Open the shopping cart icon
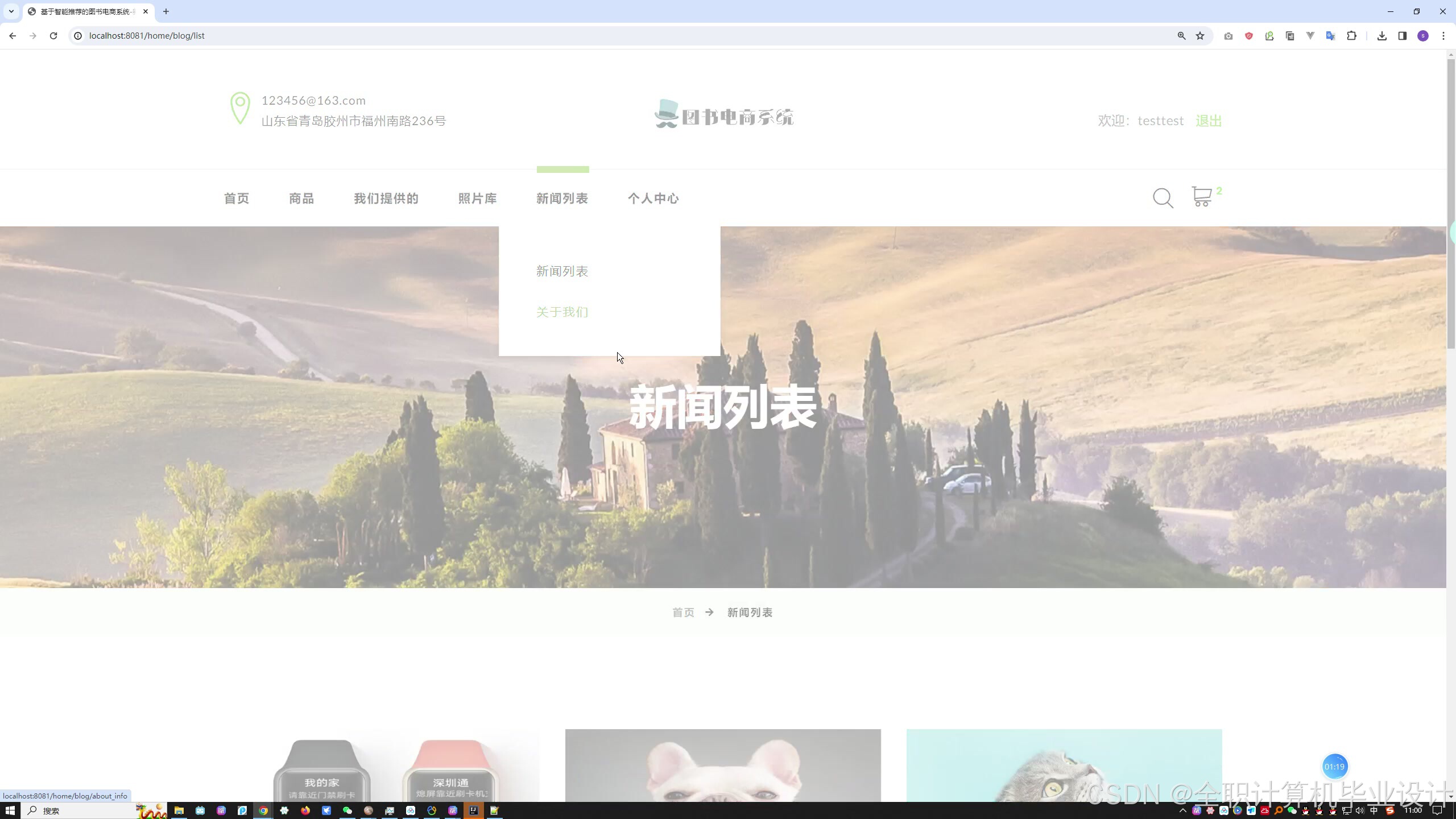The image size is (1456, 819). coord(1202,197)
